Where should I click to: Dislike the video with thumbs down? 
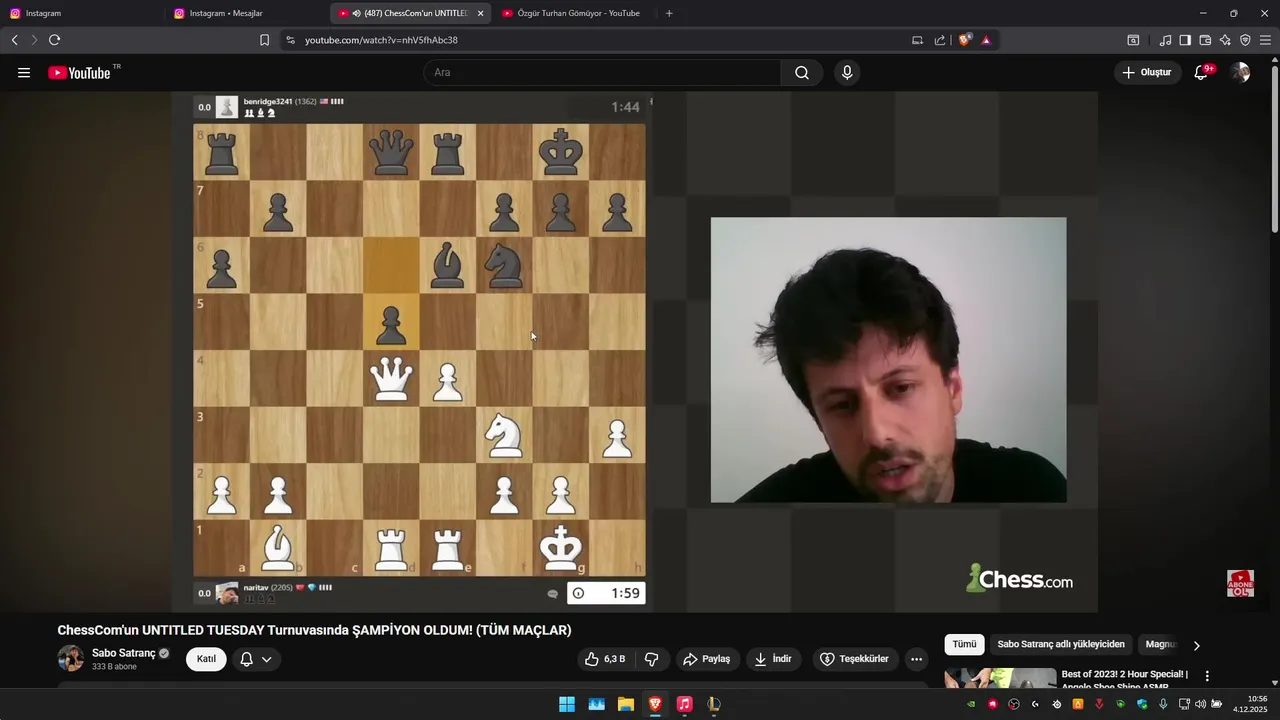(651, 659)
